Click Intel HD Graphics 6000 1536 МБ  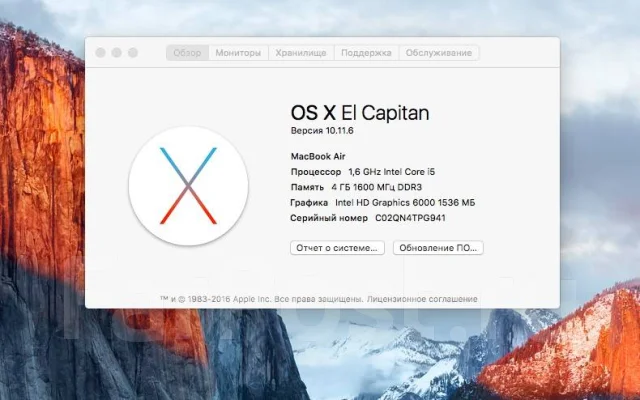[x=405, y=202]
